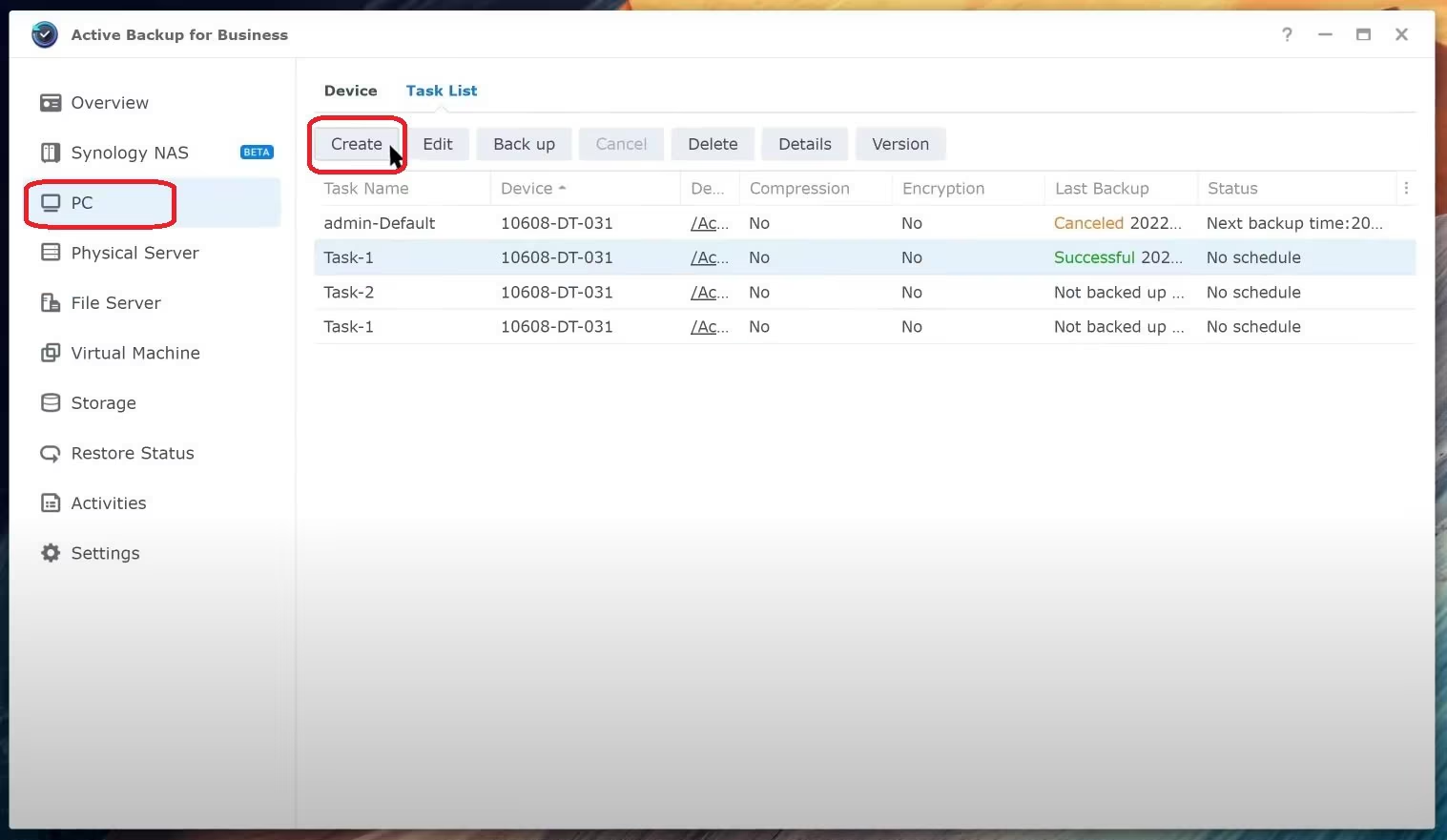Open the Physical Server sidebar icon
The height and width of the screenshot is (840, 1447).
(51, 253)
